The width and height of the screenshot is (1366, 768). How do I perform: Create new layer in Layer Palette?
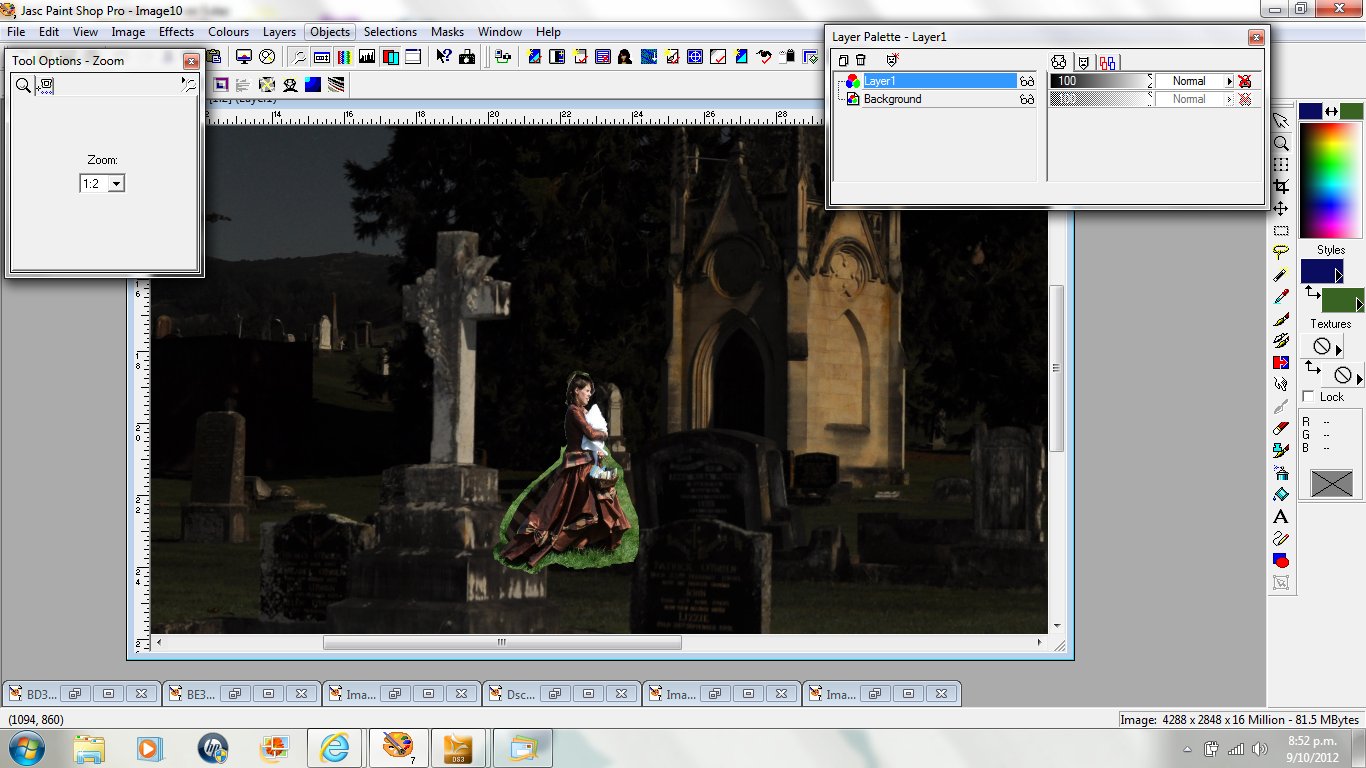pos(843,61)
